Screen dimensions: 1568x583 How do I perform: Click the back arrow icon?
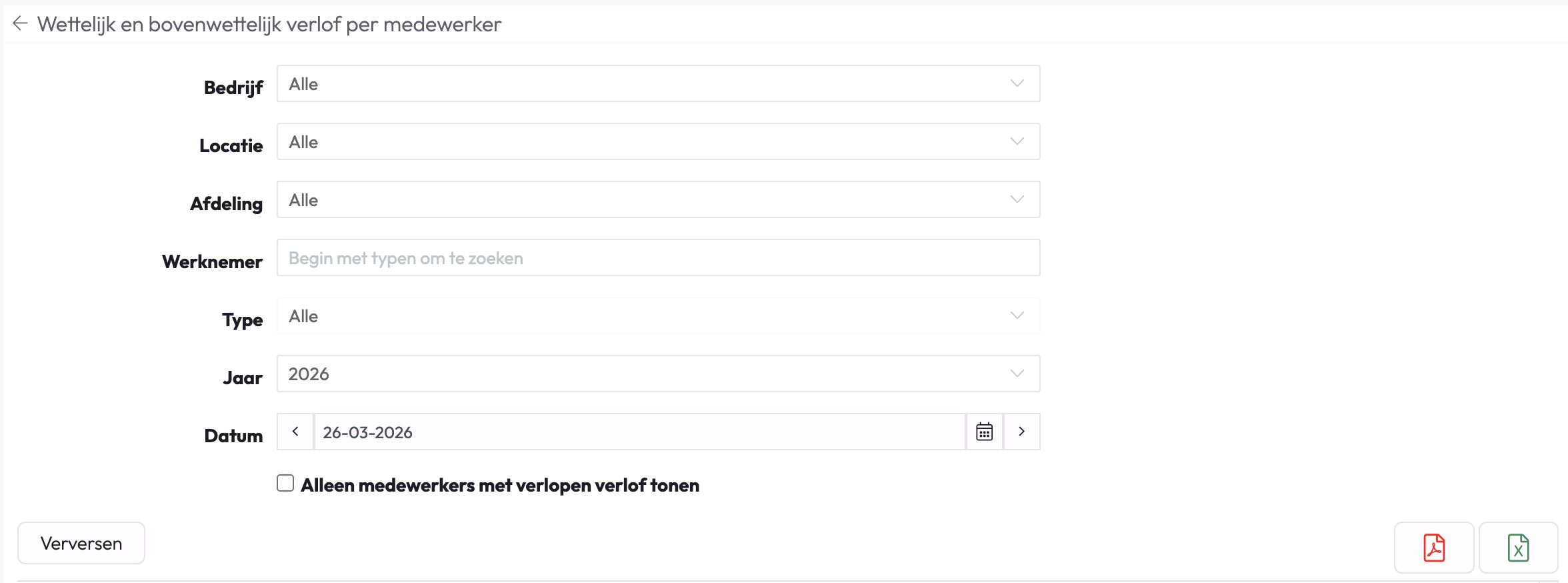(20, 24)
